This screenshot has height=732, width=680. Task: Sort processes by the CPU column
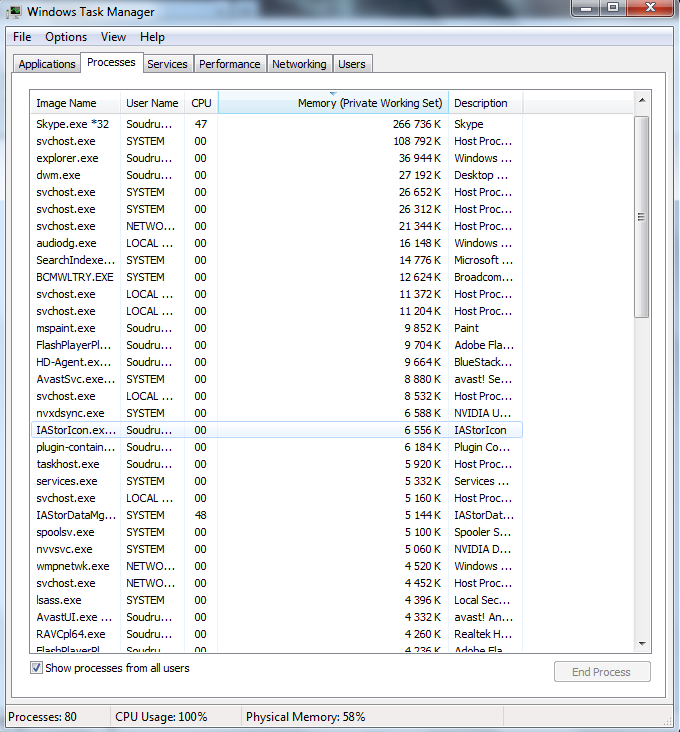[201, 103]
